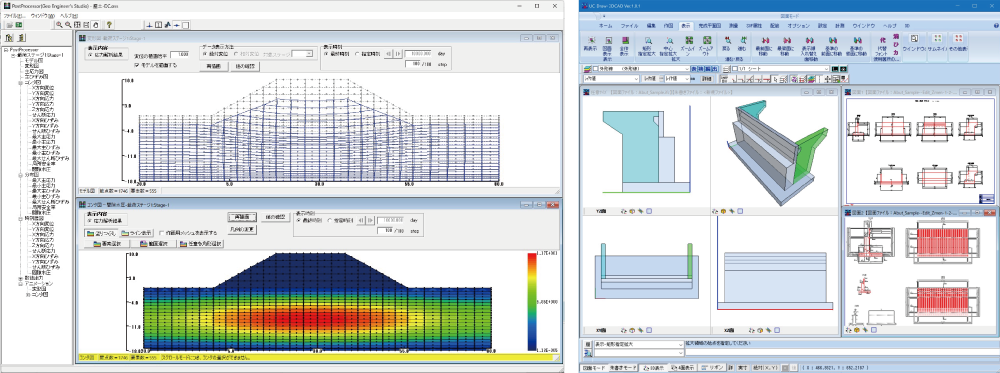Screen dimensions: 1000x373
Task: Click ズームイン icon in UC-Draw ribbon
Action: point(688,43)
